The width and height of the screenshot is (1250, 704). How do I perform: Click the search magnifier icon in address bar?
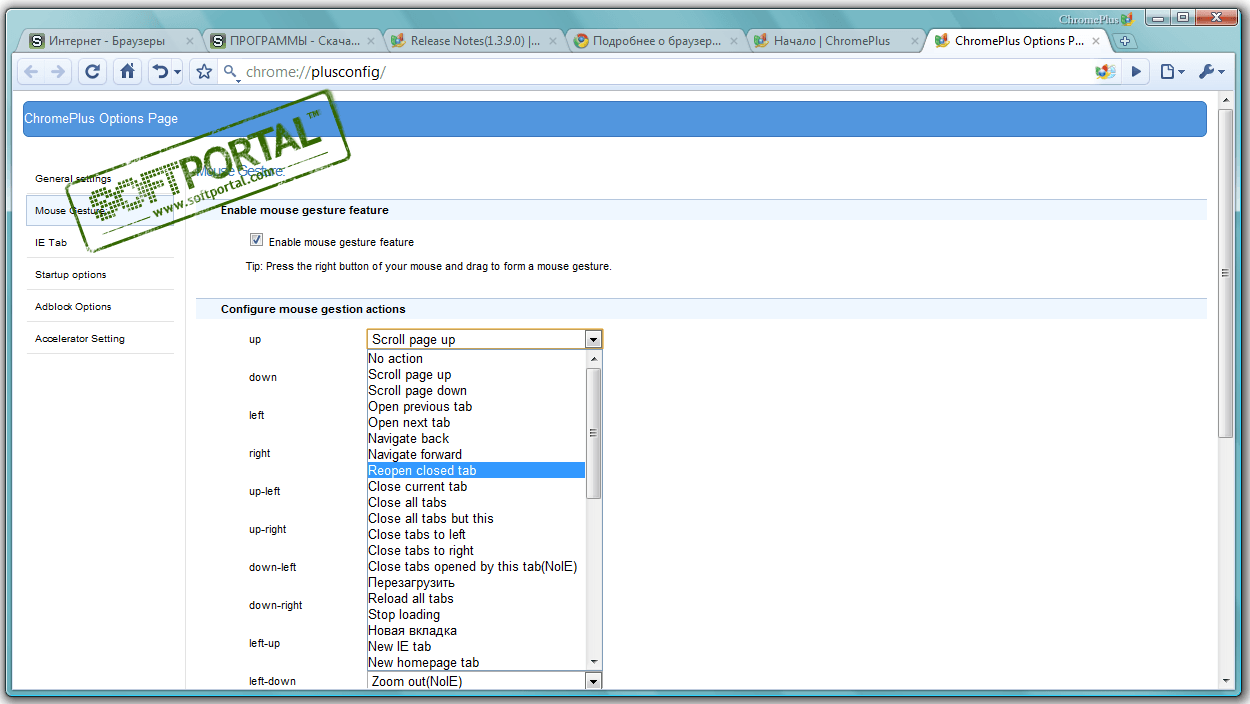click(231, 72)
